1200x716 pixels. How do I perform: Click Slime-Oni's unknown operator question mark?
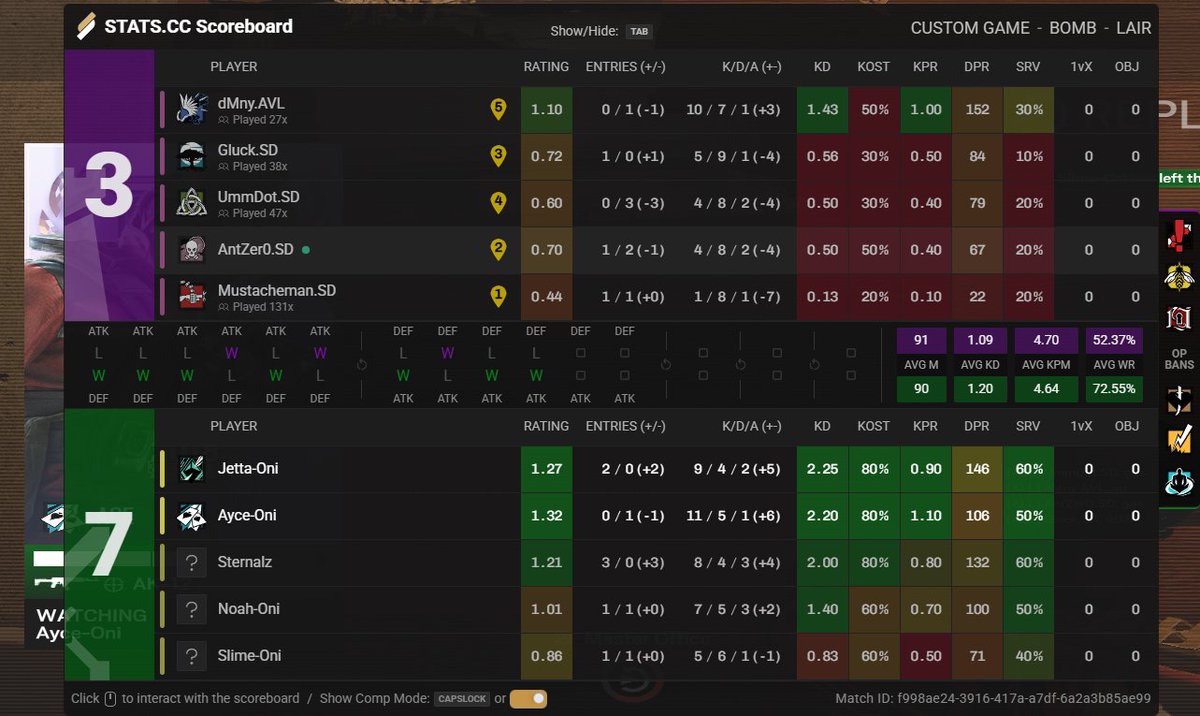pyautogui.click(x=192, y=656)
